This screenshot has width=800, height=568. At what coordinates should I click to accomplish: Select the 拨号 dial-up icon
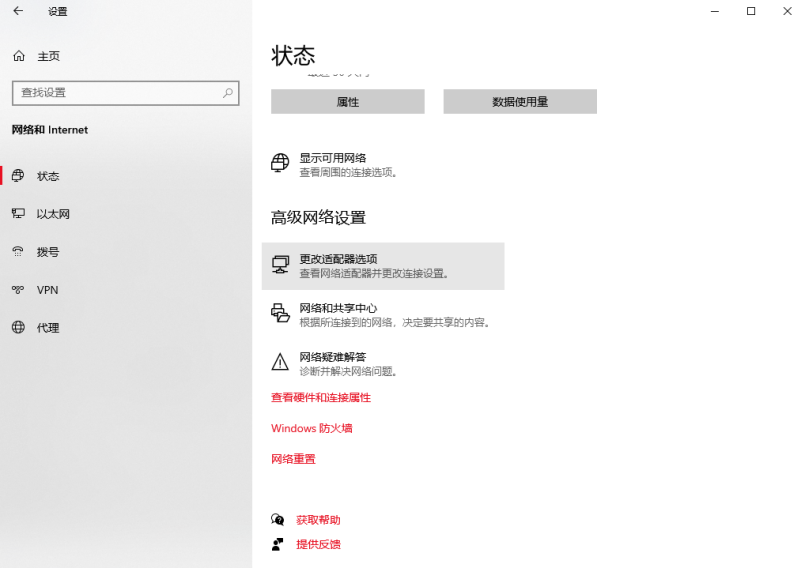[x=18, y=251]
